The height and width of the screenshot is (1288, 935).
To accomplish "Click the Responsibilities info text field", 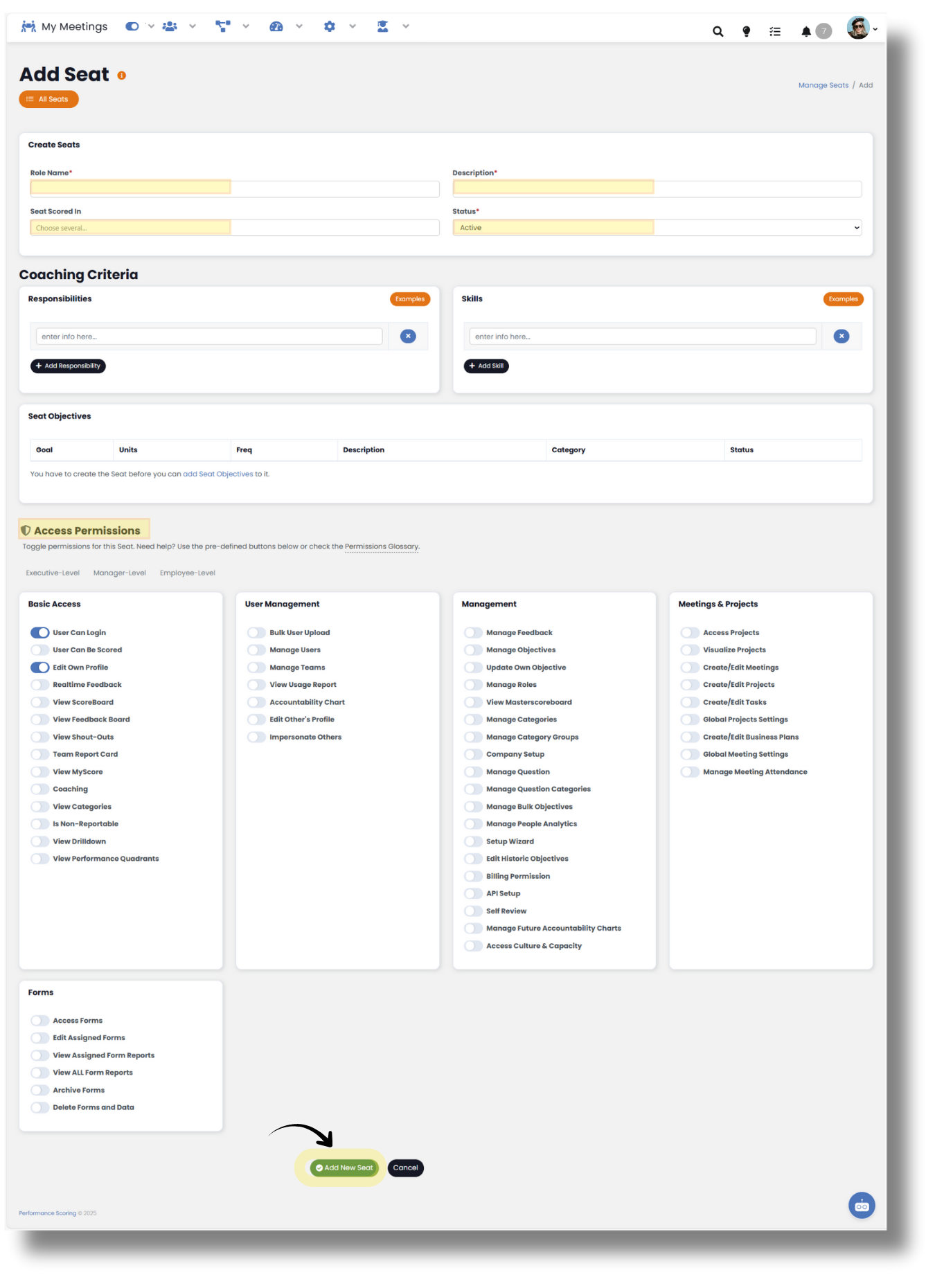I will 209,337.
